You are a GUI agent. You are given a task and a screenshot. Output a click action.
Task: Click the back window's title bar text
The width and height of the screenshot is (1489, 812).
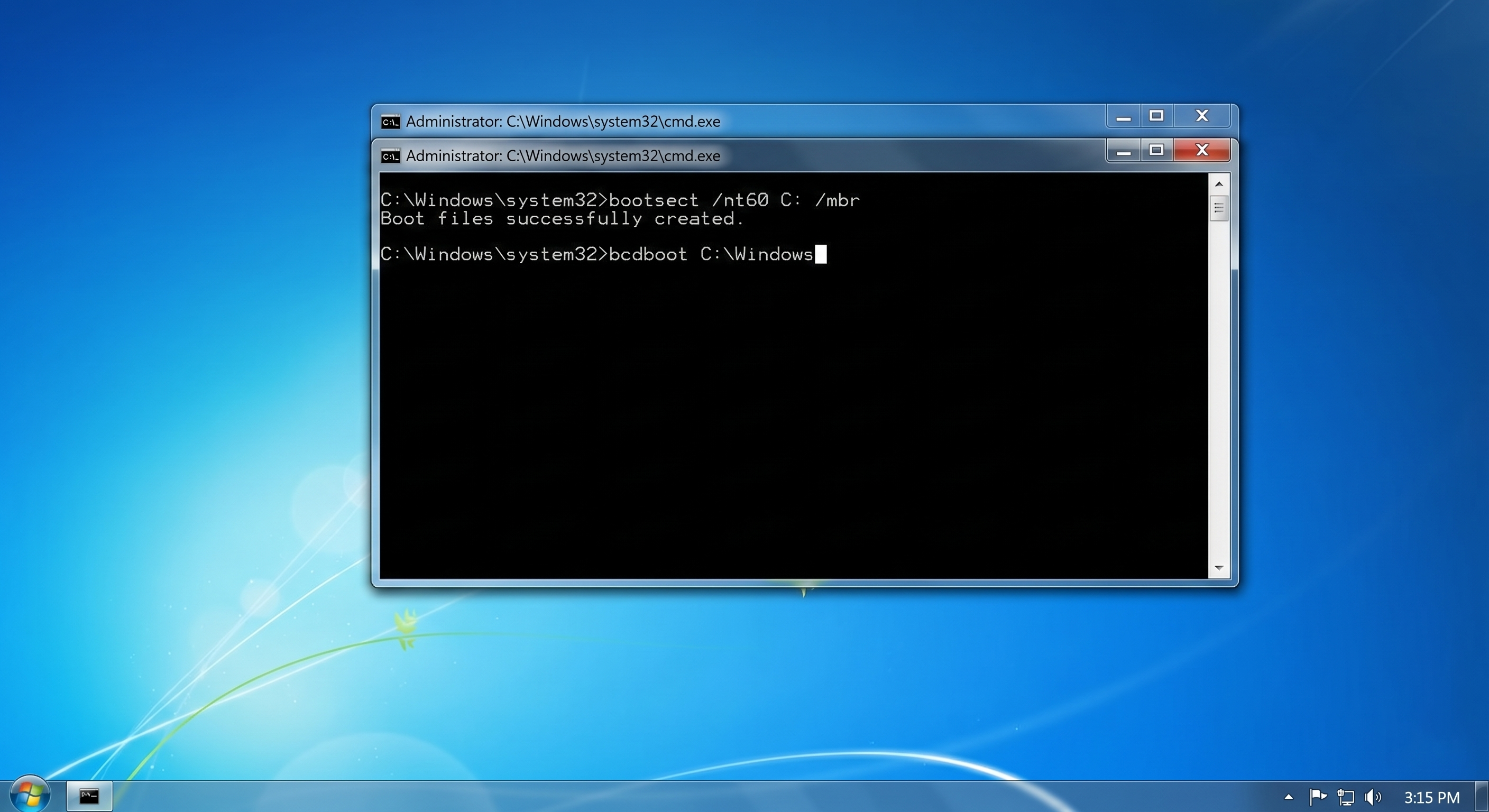point(563,122)
